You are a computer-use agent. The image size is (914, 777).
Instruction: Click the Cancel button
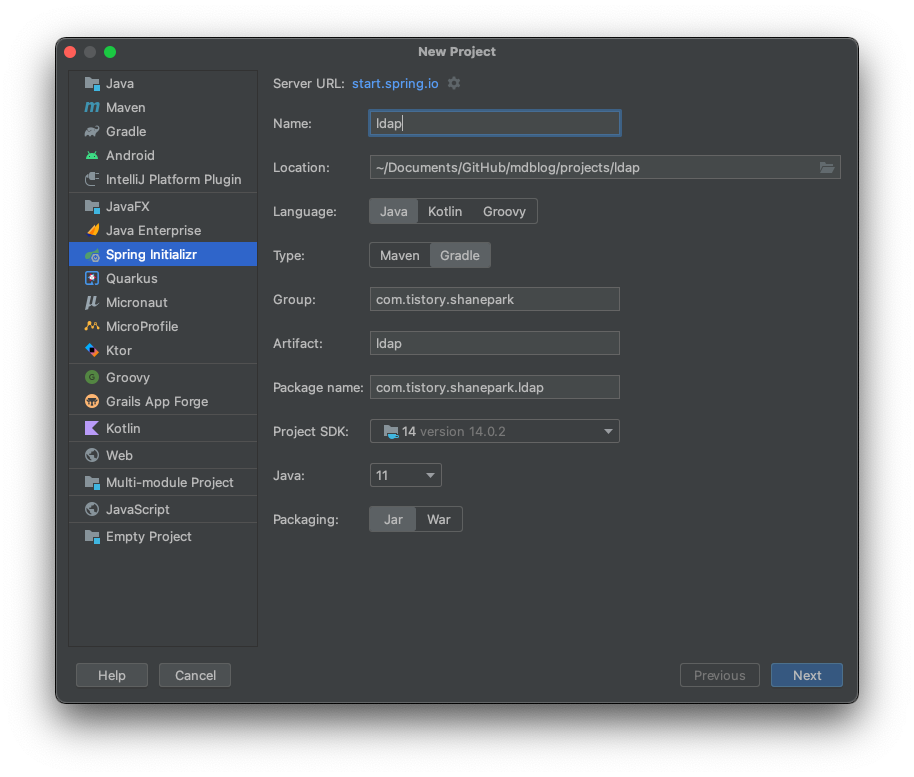point(195,675)
